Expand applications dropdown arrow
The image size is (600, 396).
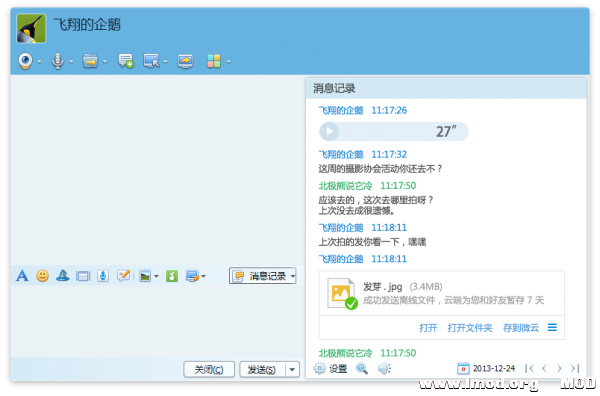pos(228,62)
